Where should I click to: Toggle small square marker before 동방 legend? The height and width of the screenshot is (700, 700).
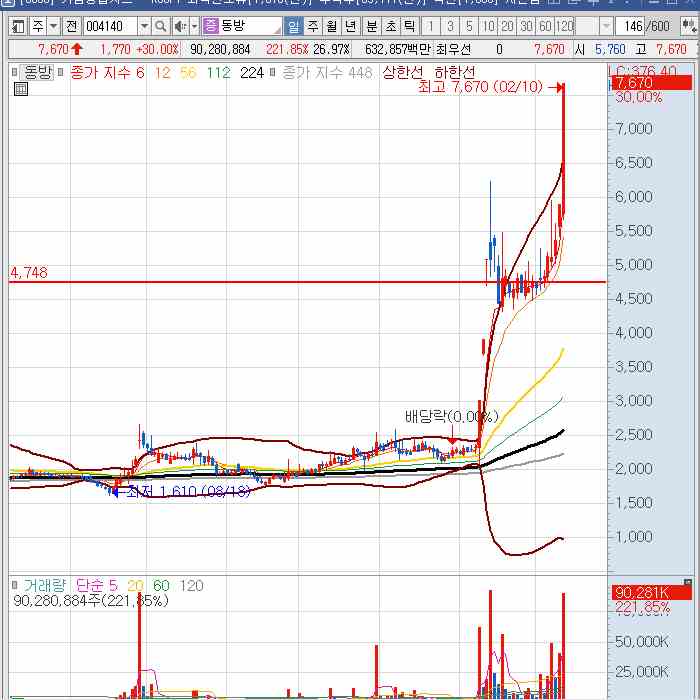tap(15, 72)
